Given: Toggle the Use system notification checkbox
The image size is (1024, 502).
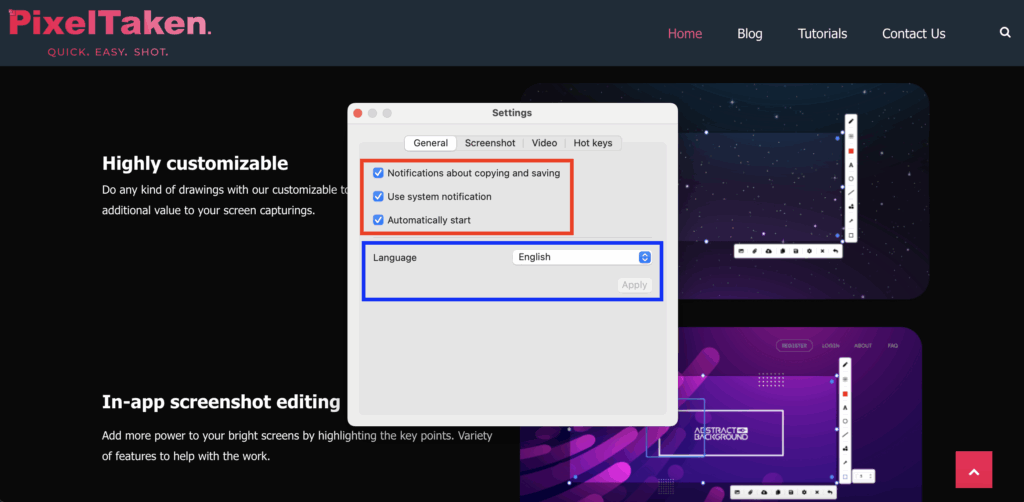Looking at the screenshot, I should tap(378, 196).
